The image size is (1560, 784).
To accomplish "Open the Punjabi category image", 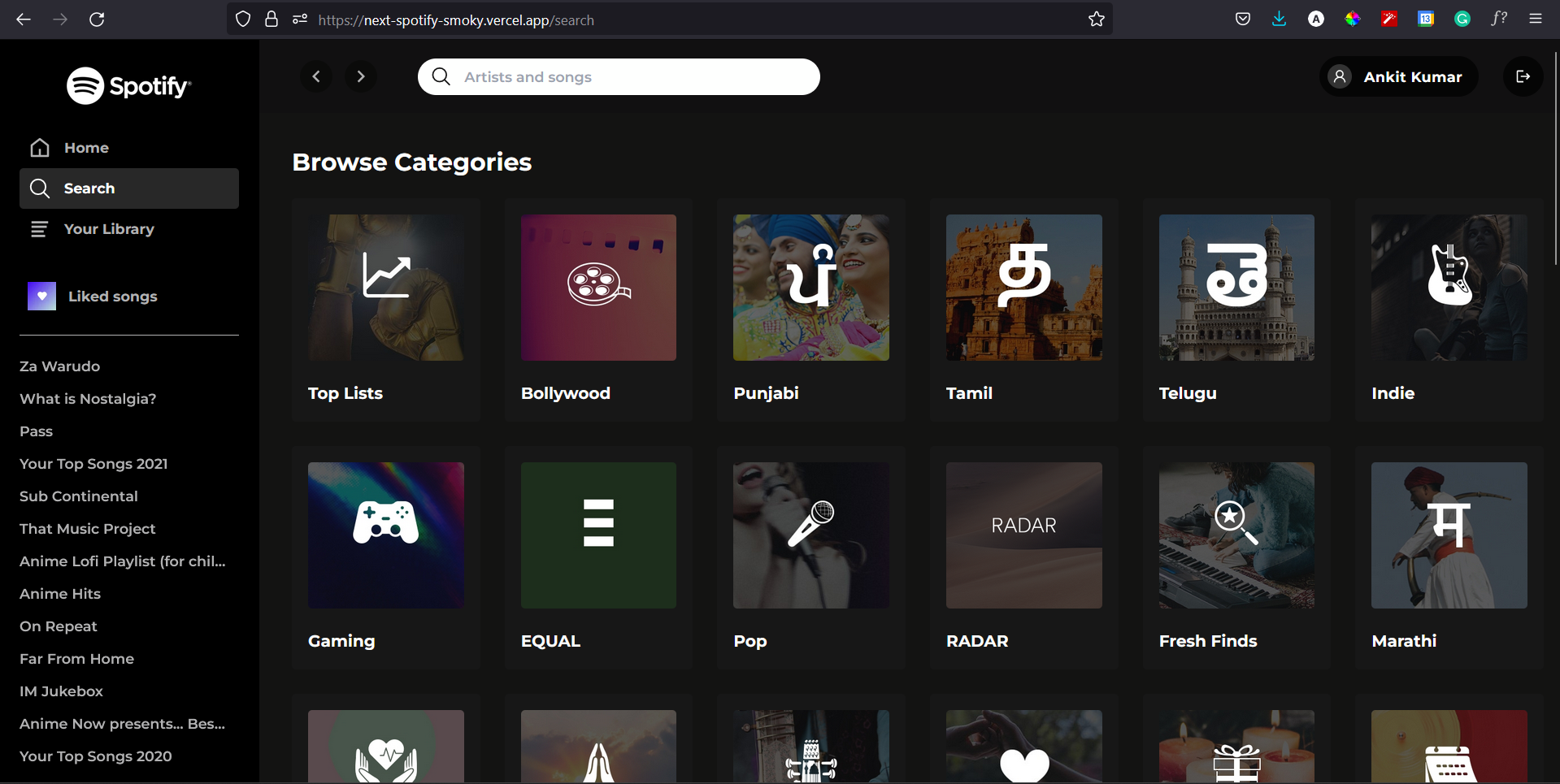I will click(x=811, y=288).
